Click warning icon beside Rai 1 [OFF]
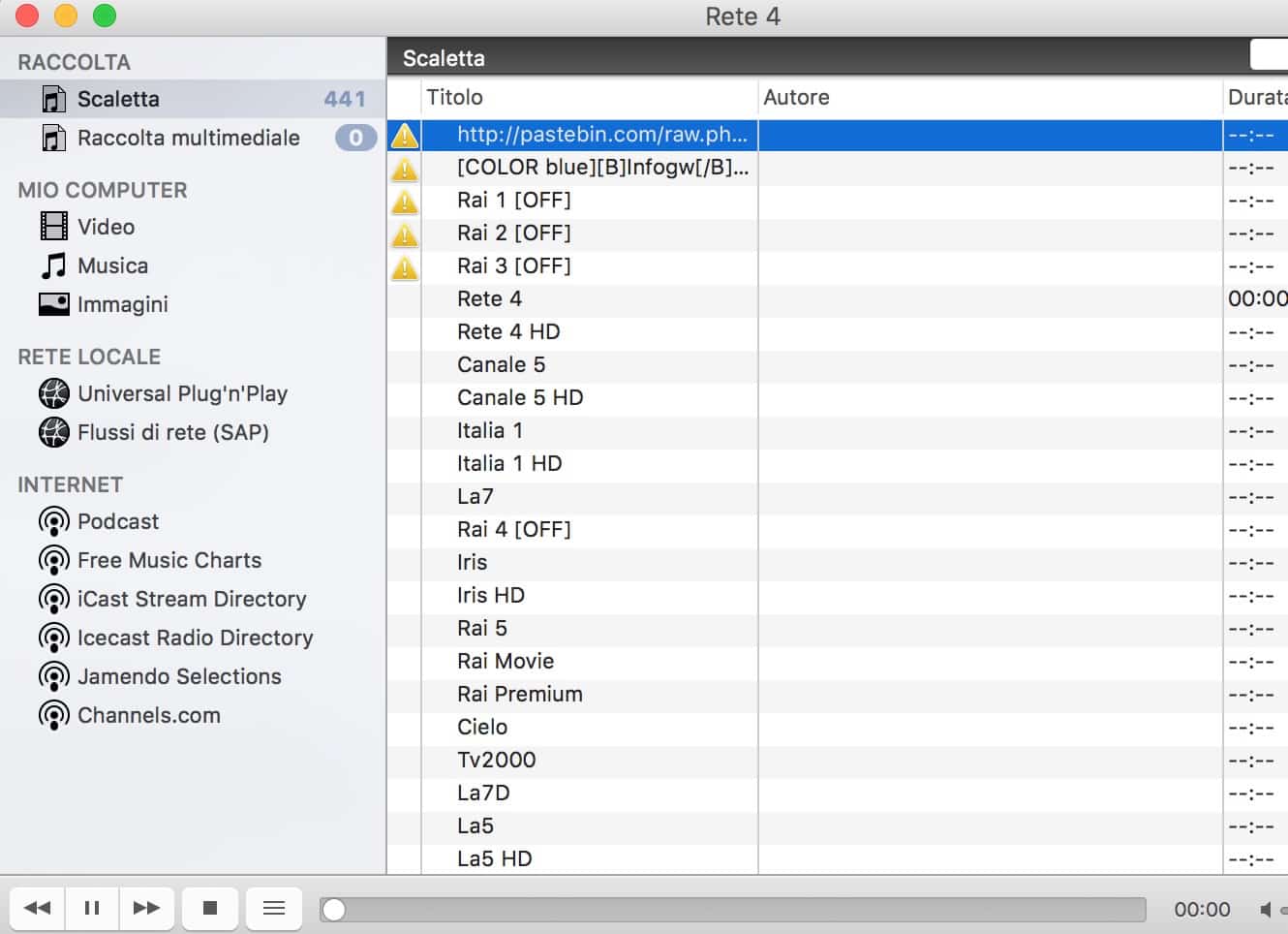Image resolution: width=1288 pixels, height=934 pixels. click(405, 201)
